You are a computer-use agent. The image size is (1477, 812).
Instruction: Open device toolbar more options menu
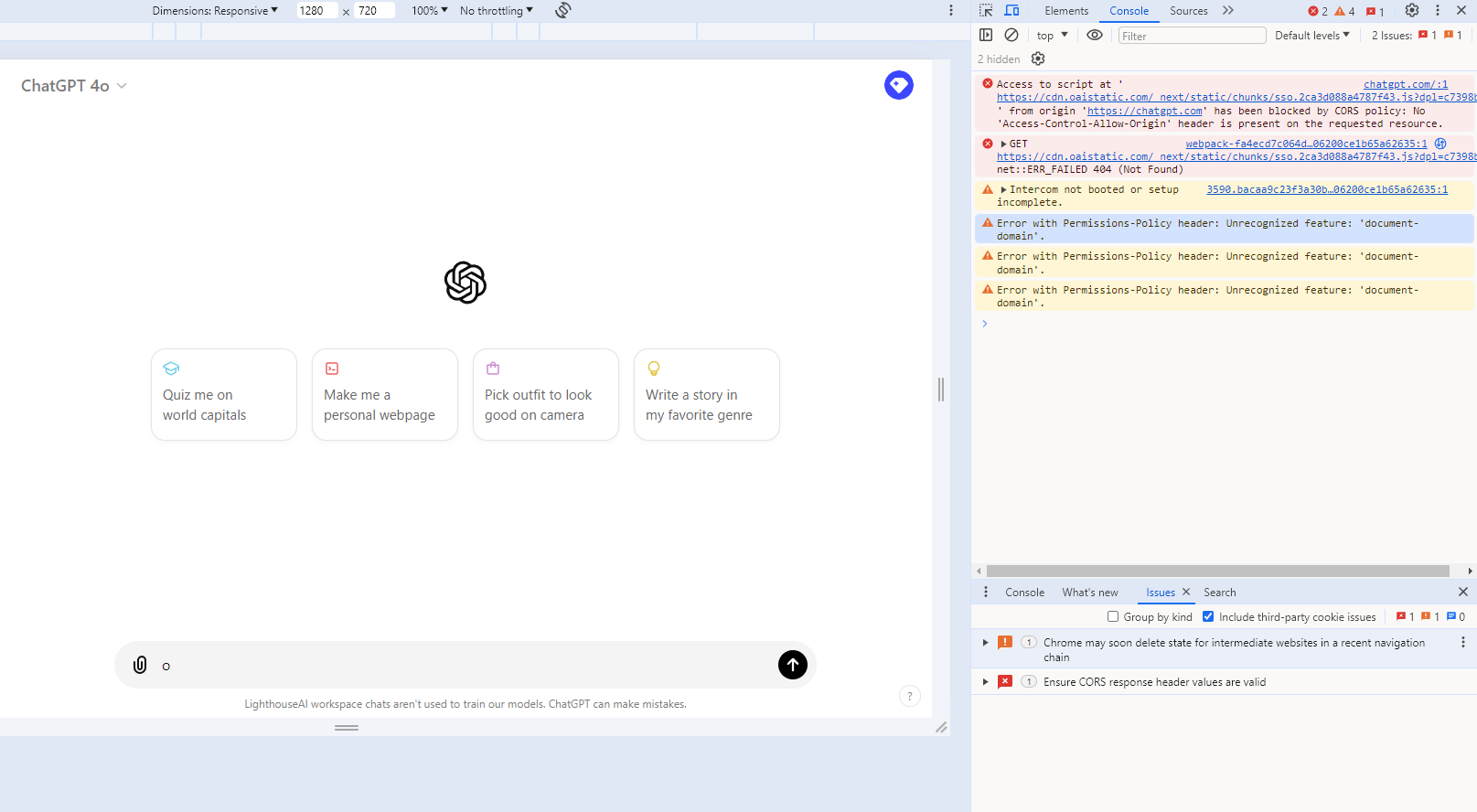(951, 10)
